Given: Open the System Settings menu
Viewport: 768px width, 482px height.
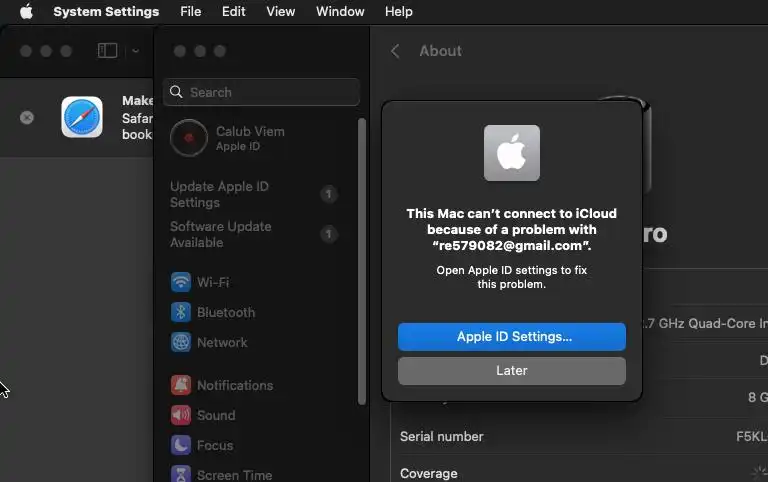Looking at the screenshot, I should (x=106, y=11).
